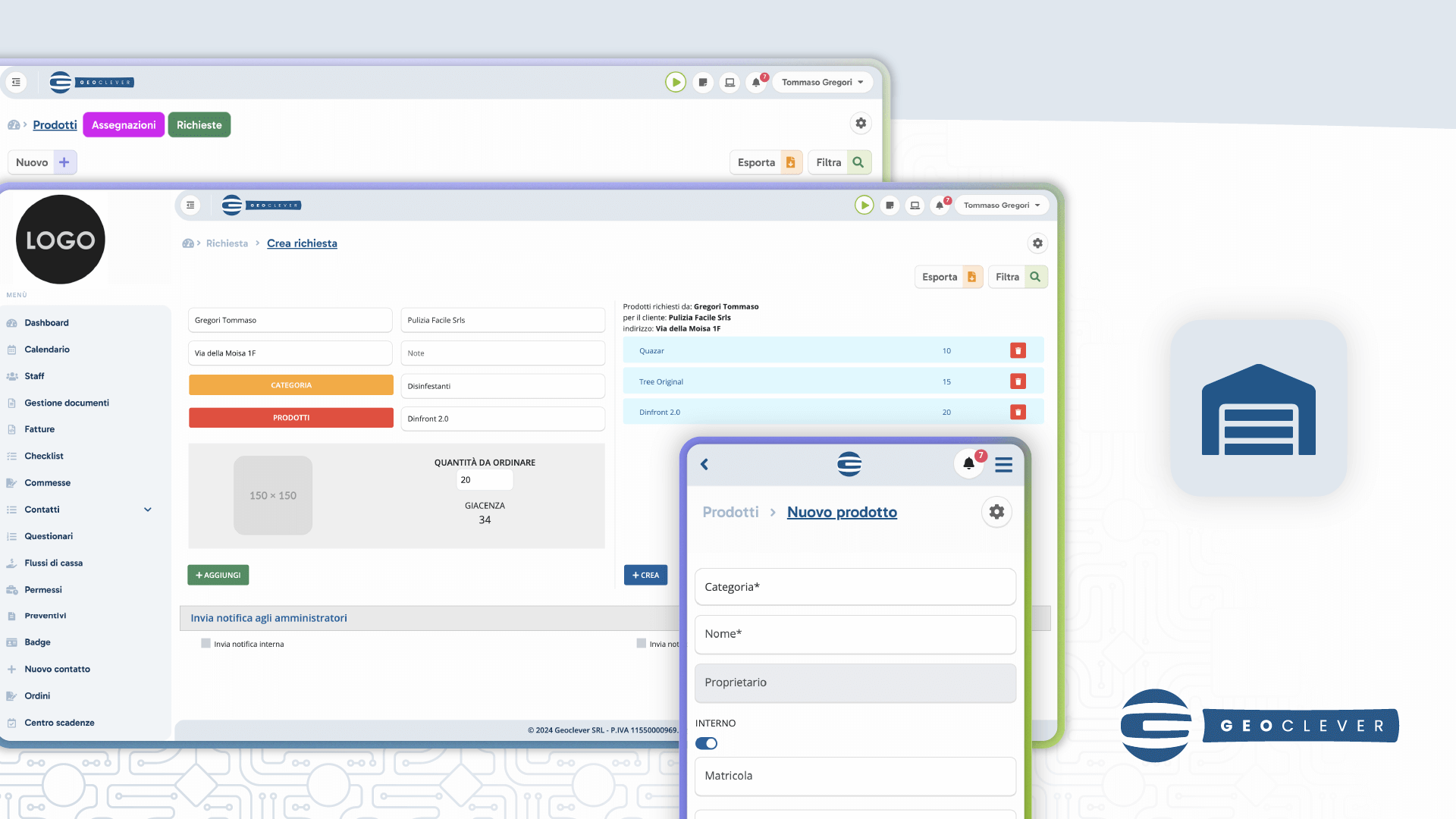Delete the Dinfront 2.0 row with the trash icon
The width and height of the screenshot is (1456, 819).
(1018, 412)
